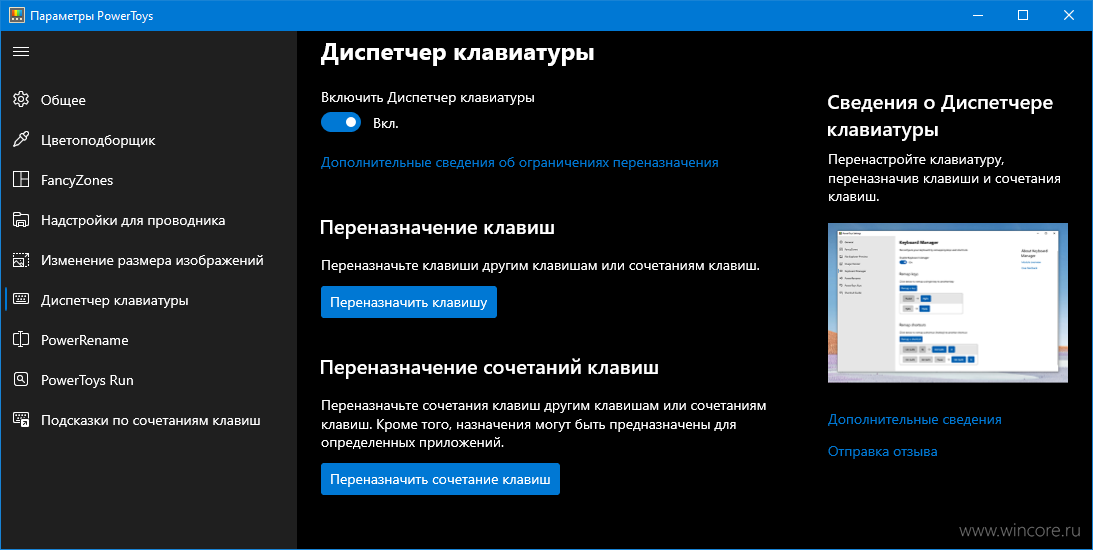Maximize the PowerToys settings window
This screenshot has width=1093, height=550.
[1023, 15]
